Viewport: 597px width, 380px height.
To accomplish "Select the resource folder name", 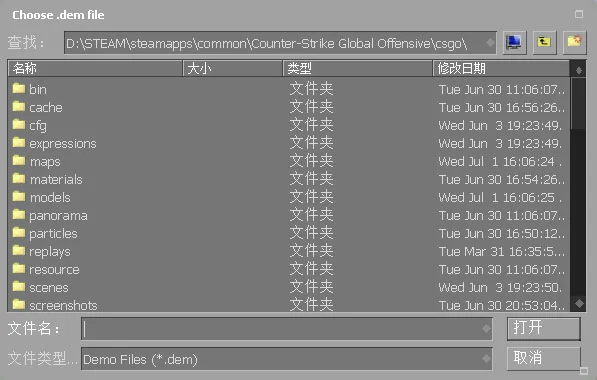I will pos(54,270).
